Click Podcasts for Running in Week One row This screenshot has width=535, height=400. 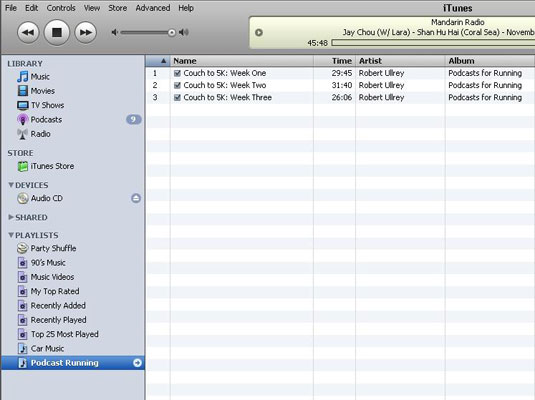tap(485, 73)
